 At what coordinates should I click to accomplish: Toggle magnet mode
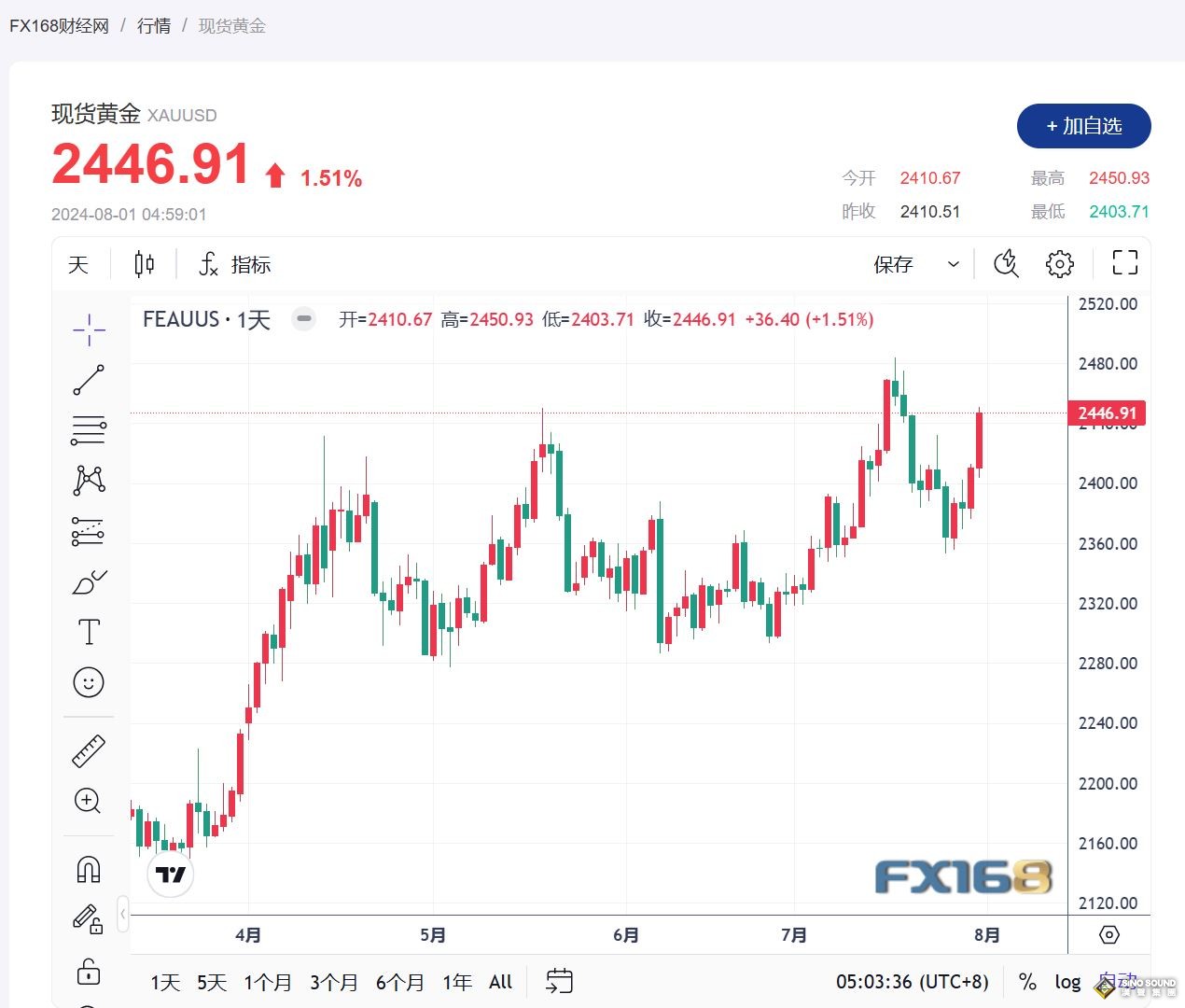[x=89, y=870]
